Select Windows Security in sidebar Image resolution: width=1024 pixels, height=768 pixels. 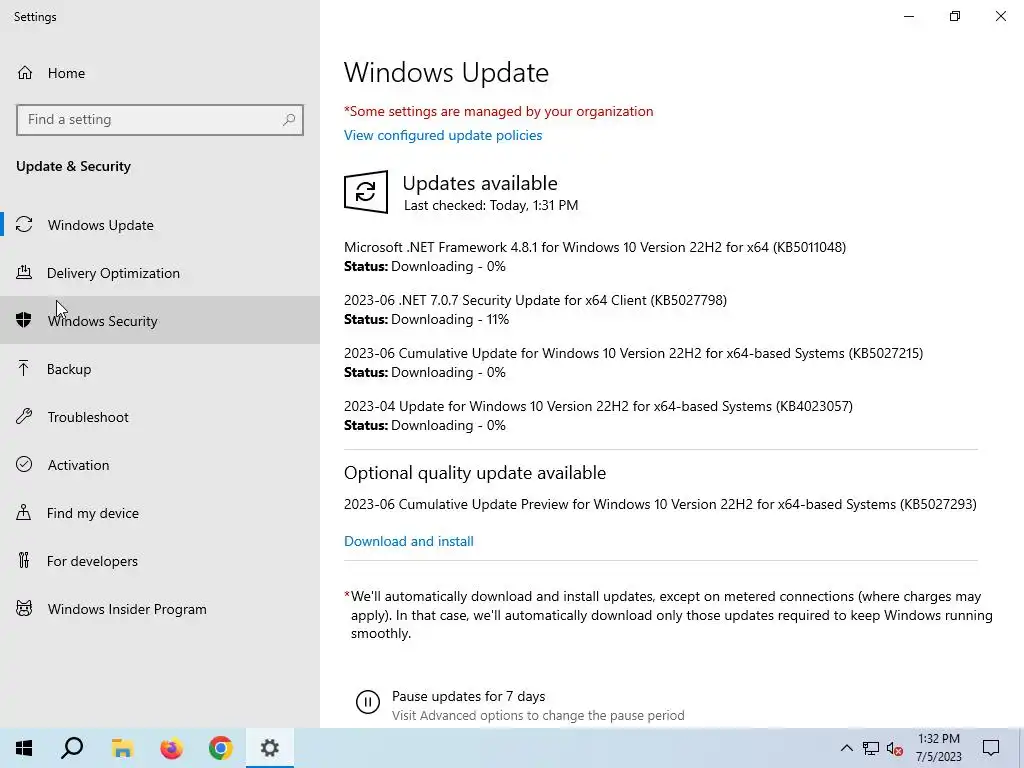[160, 321]
